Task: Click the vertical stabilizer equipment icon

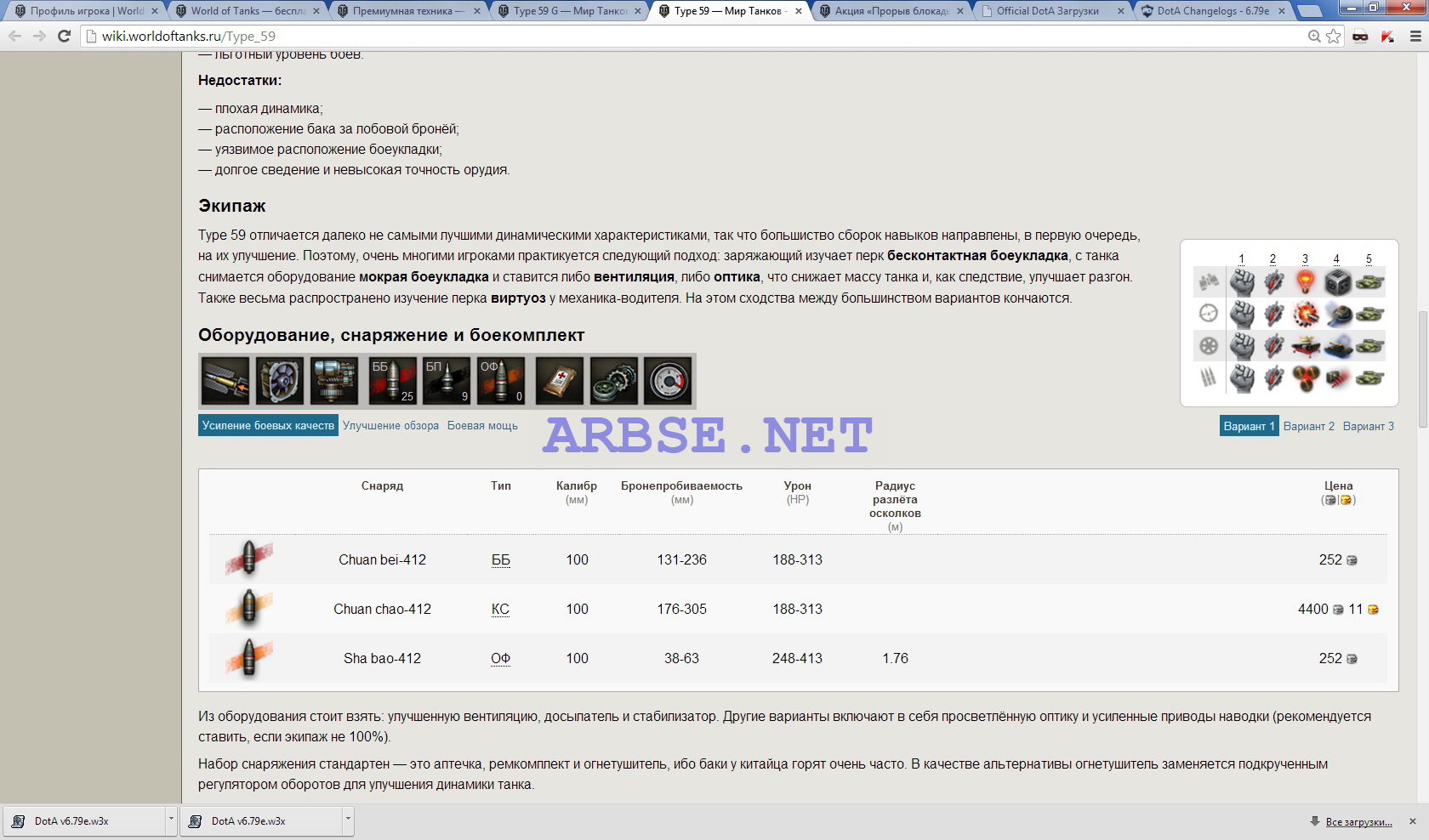Action: click(334, 381)
